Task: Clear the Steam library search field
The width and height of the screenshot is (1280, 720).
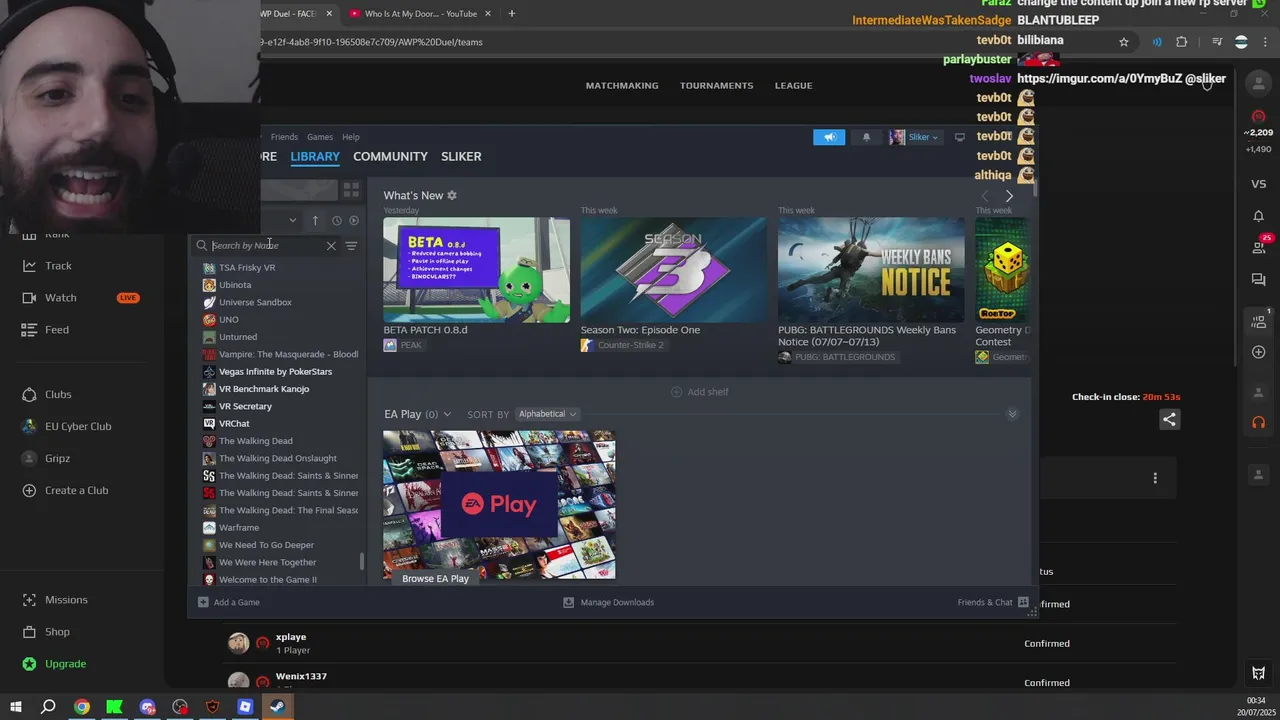Action: coord(331,245)
